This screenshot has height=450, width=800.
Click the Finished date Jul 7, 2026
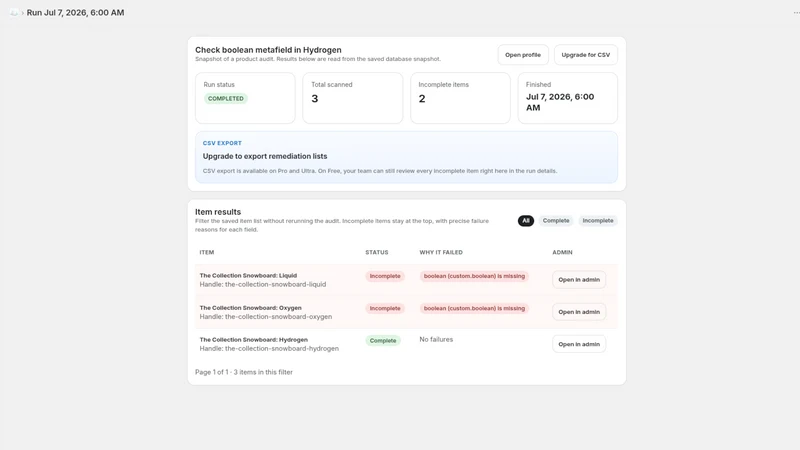click(x=560, y=102)
